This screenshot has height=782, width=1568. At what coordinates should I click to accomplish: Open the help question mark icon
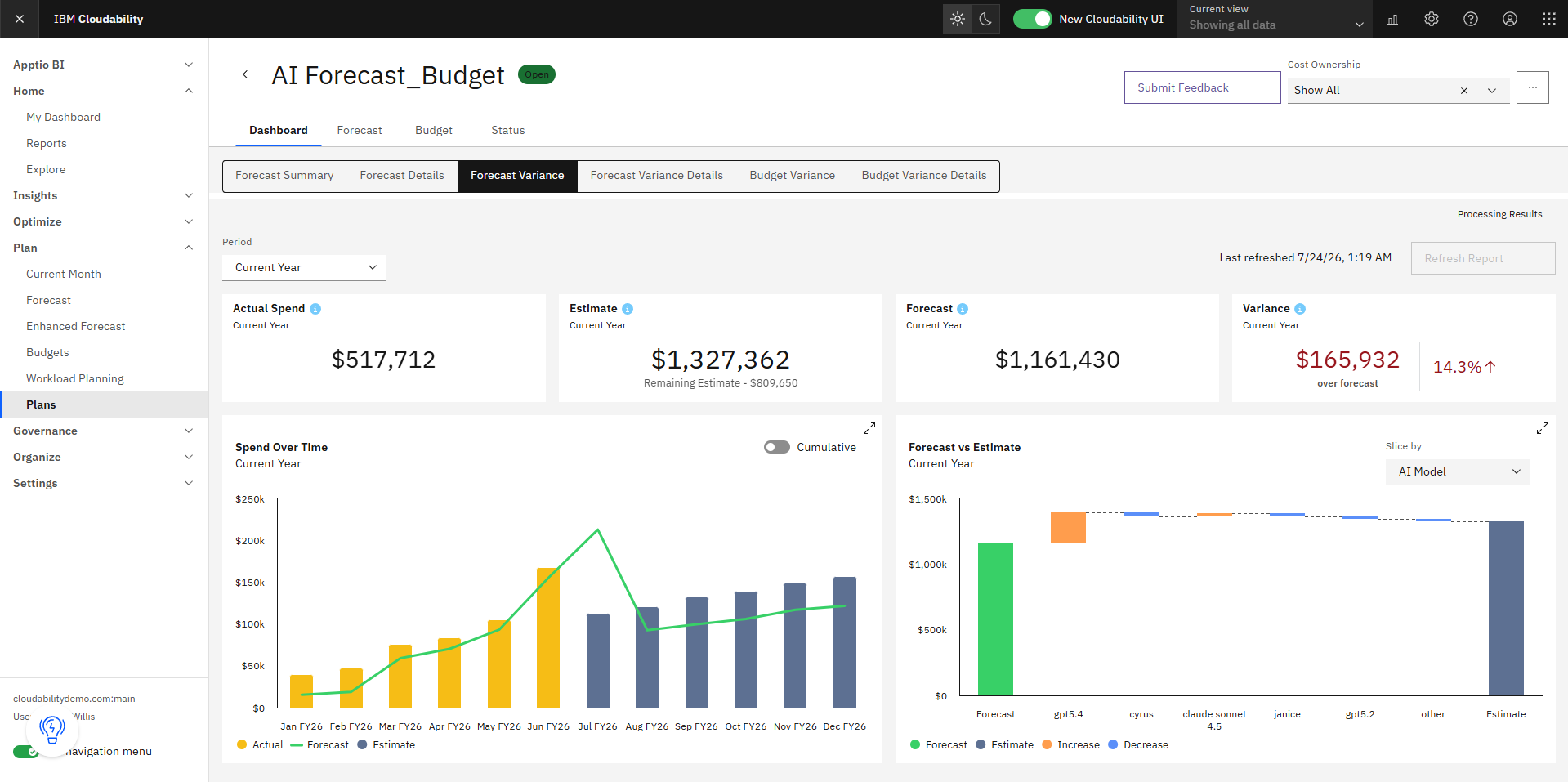(1471, 19)
